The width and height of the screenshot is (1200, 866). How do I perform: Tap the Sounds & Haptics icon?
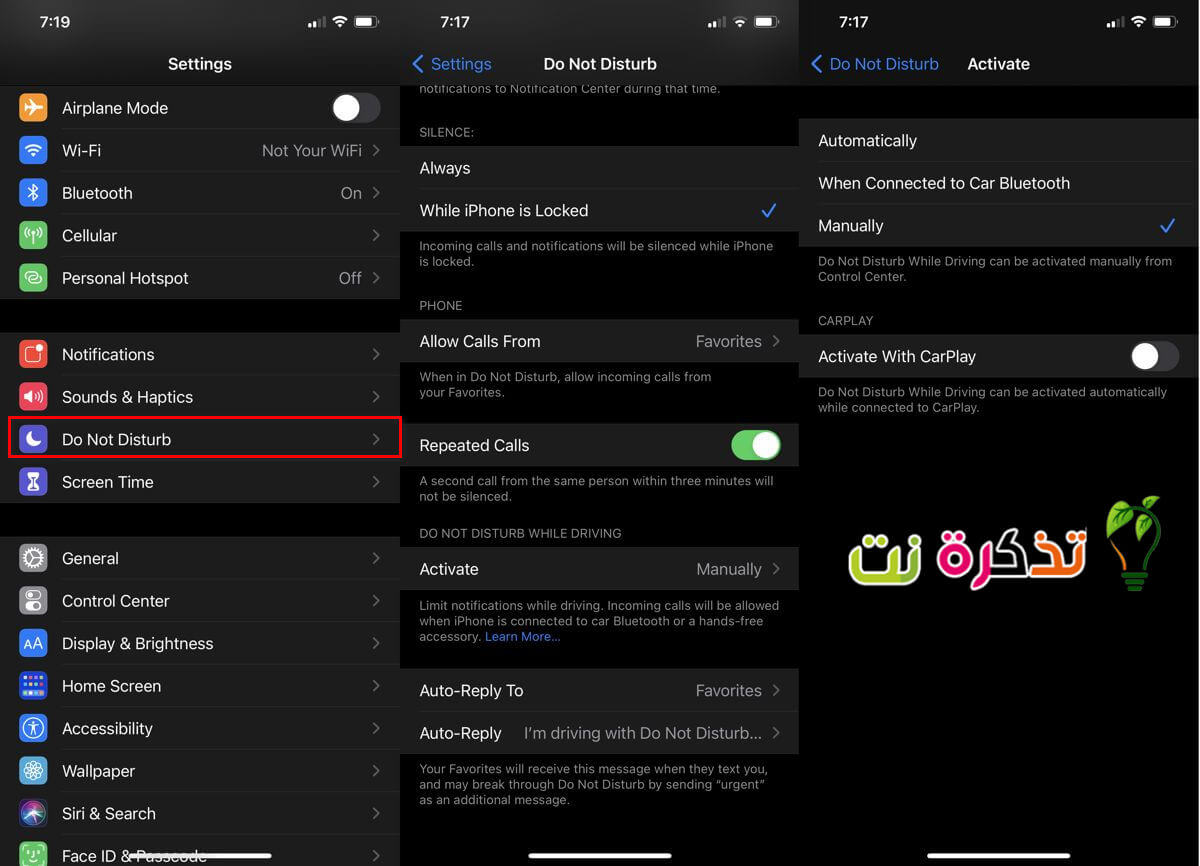coord(33,397)
